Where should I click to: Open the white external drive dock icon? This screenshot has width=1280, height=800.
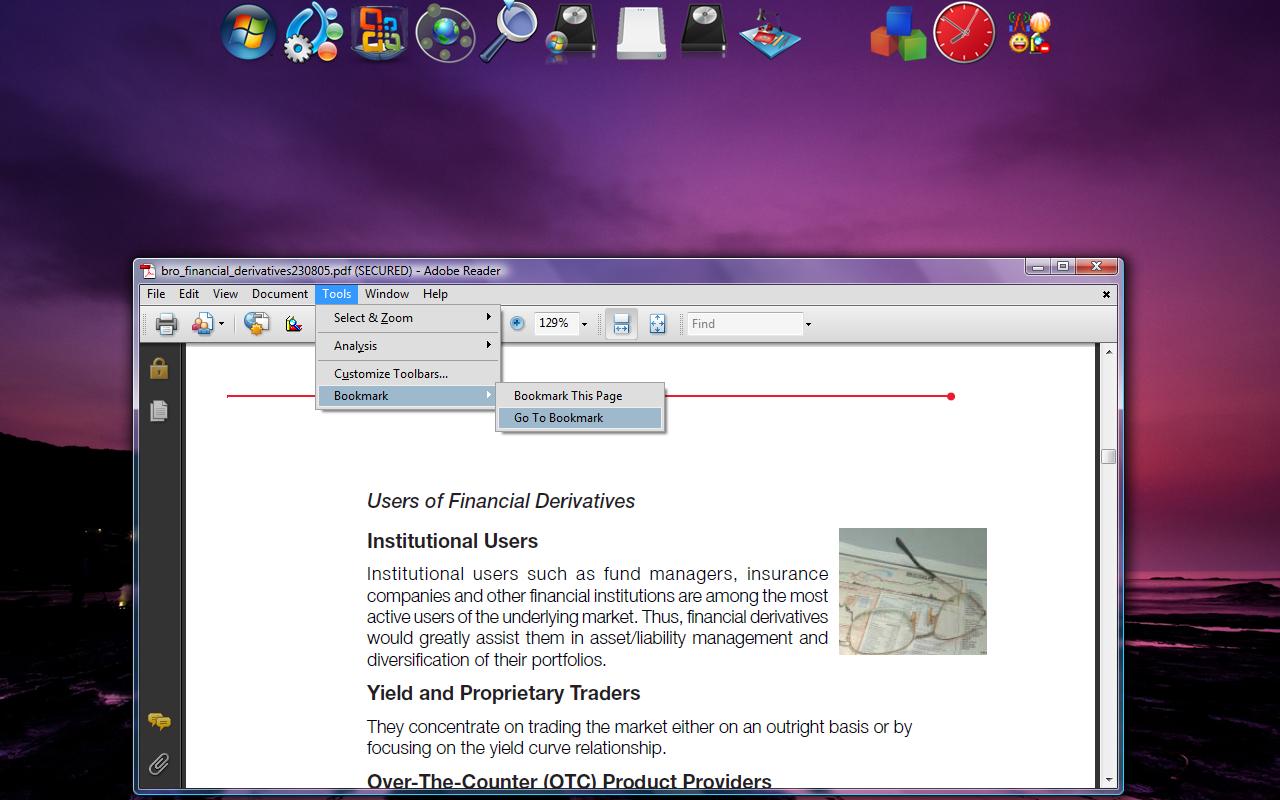641,32
